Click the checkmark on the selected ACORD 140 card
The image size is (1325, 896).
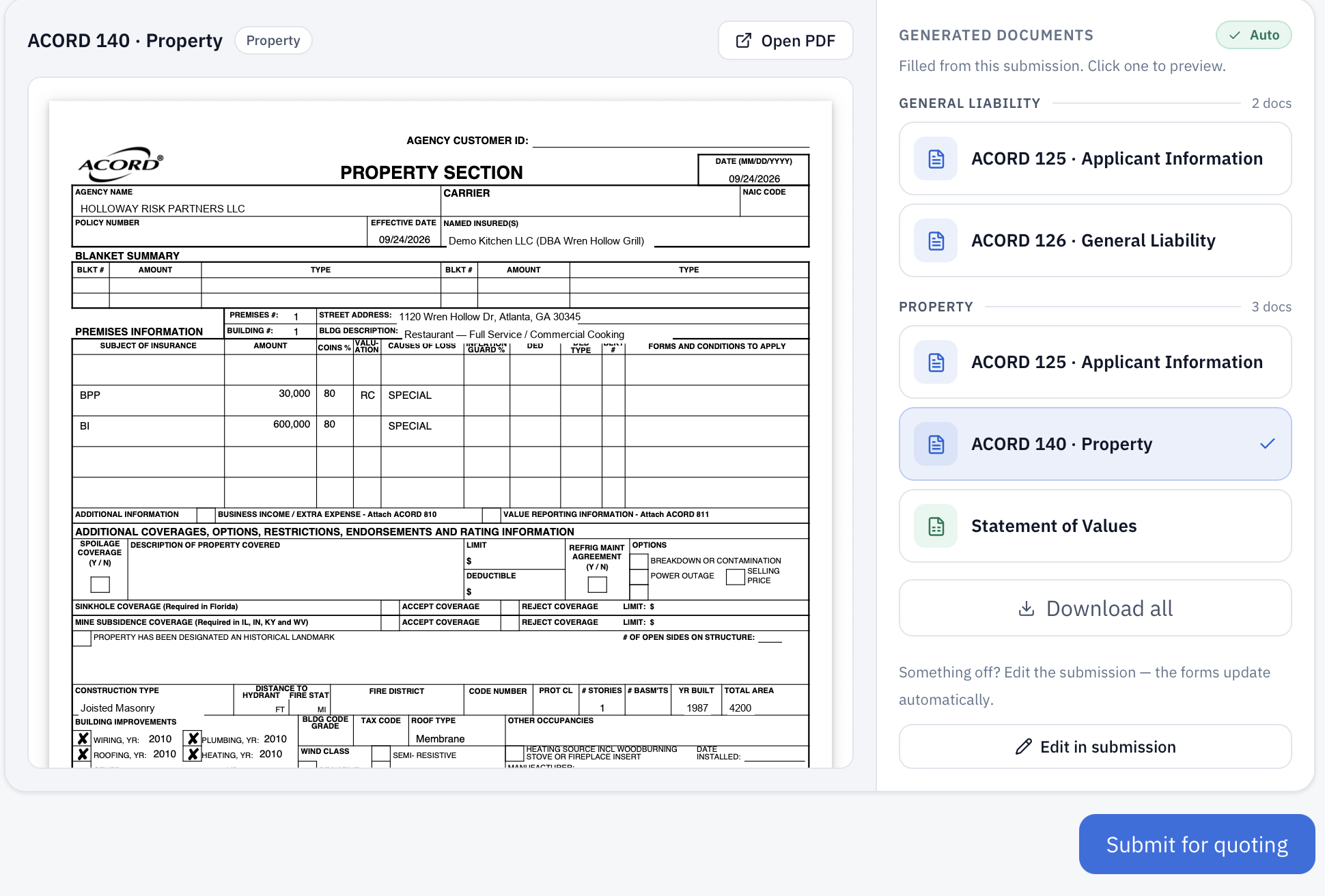coord(1268,444)
